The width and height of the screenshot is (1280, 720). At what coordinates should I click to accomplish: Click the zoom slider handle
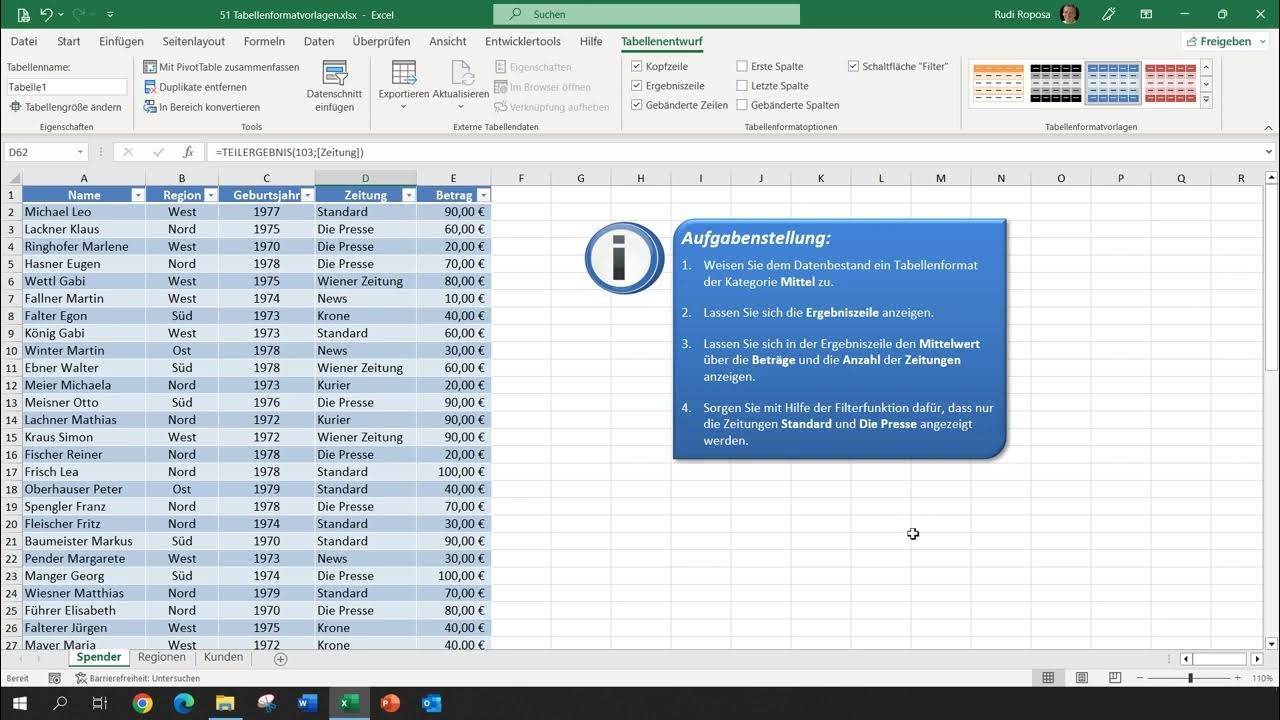click(x=1190, y=678)
